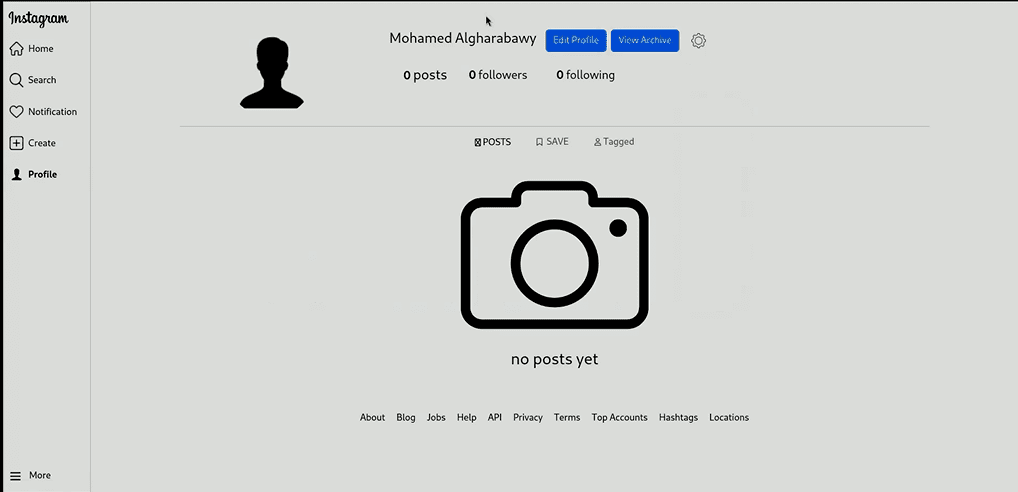
Task: Open the Privacy footer link
Action: pos(528,417)
